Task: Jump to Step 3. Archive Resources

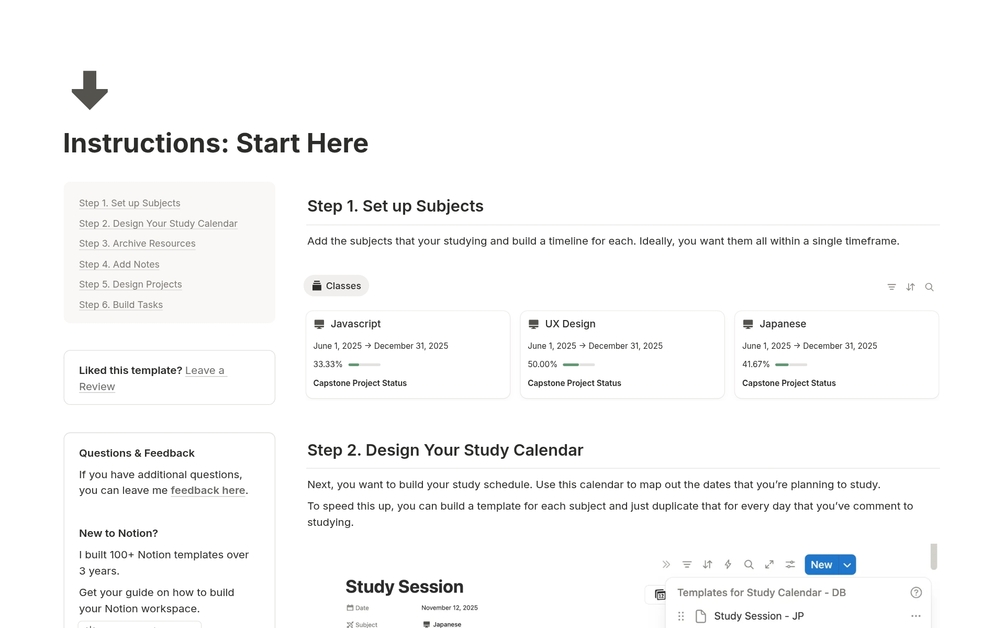Action: (x=137, y=244)
